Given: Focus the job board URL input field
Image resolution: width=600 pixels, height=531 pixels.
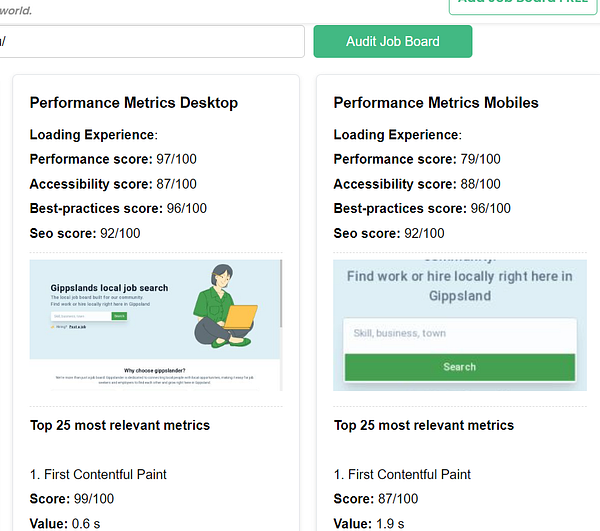Looking at the screenshot, I should point(150,42).
